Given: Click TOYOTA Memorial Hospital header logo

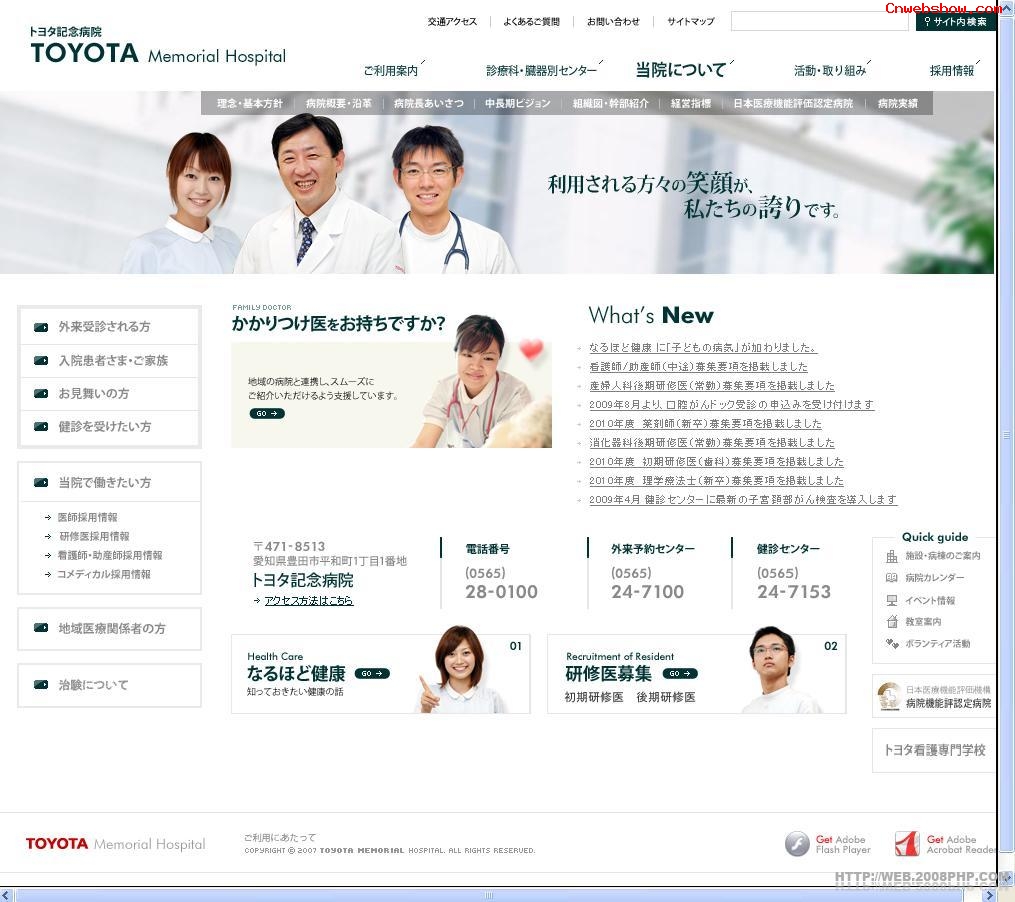Looking at the screenshot, I should point(157,46).
